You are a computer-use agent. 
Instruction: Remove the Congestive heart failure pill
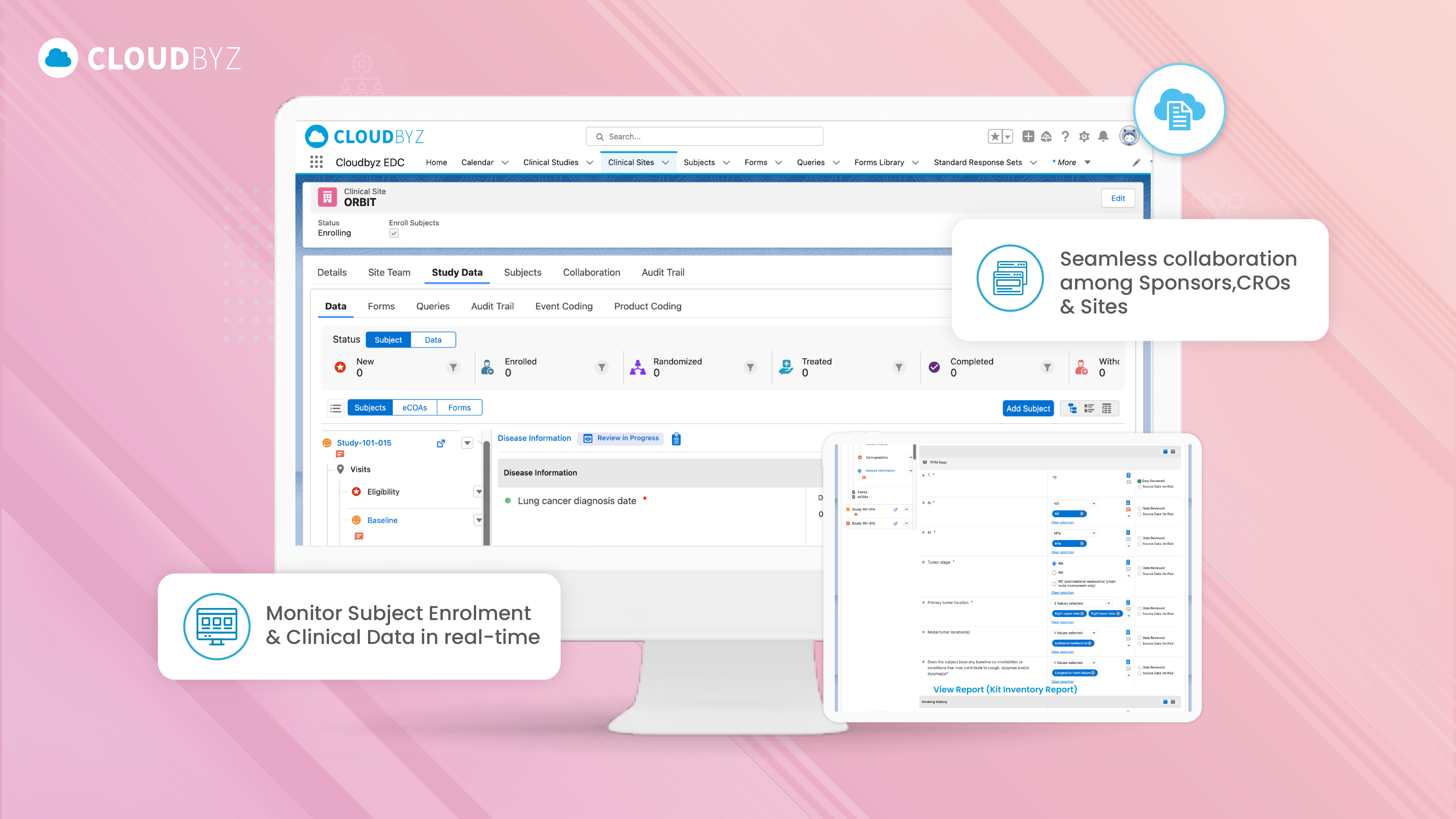[x=1092, y=673]
